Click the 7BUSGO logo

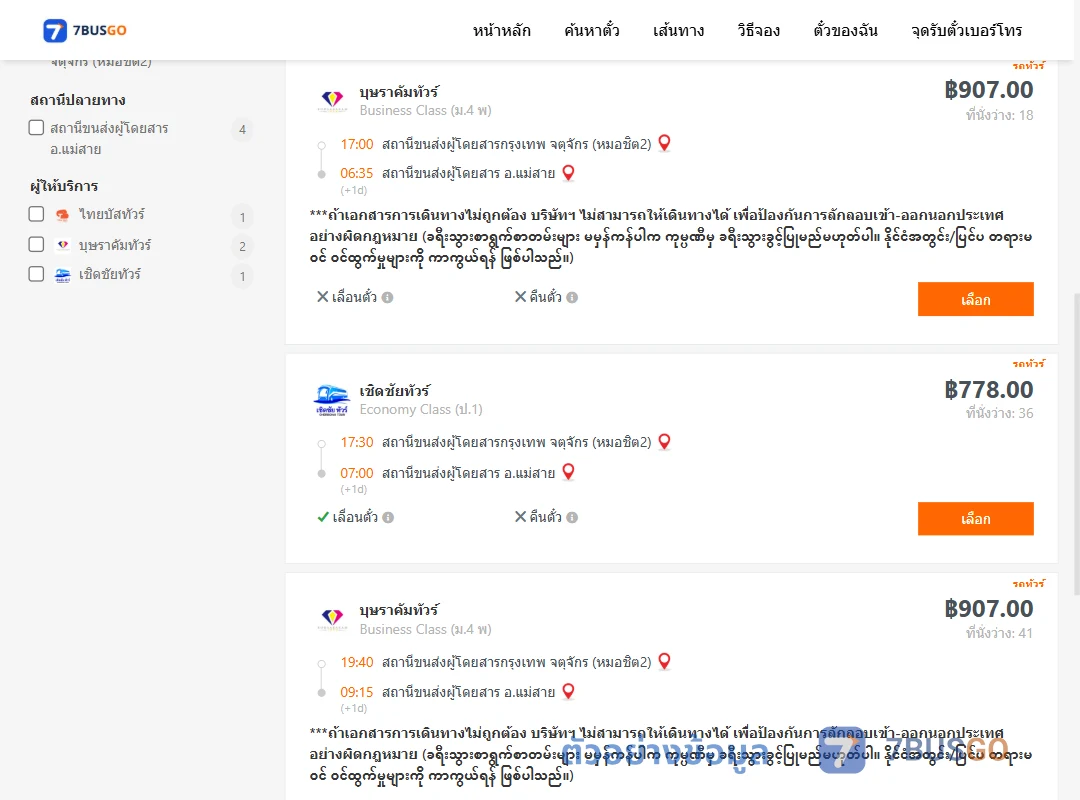(85, 30)
